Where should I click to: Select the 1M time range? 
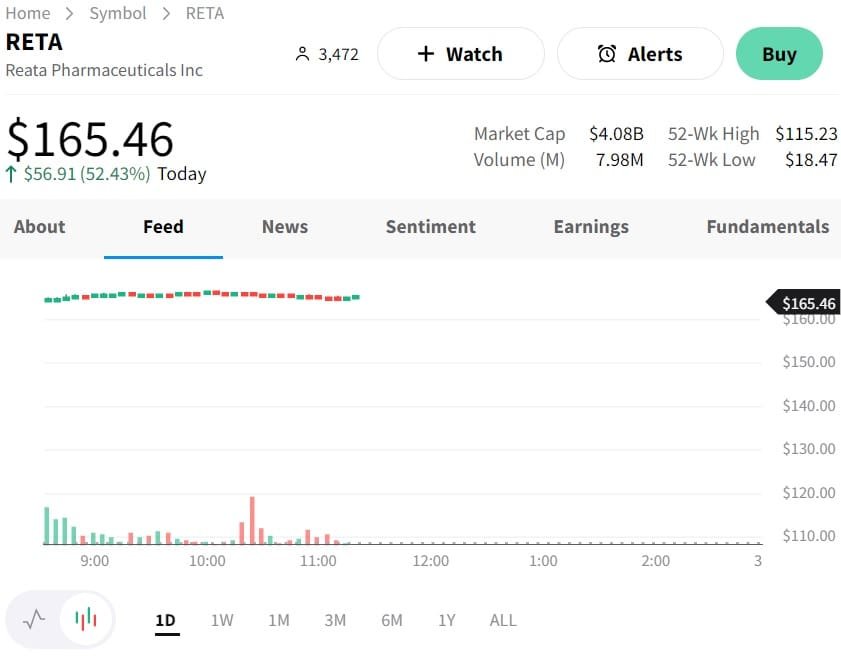click(279, 620)
